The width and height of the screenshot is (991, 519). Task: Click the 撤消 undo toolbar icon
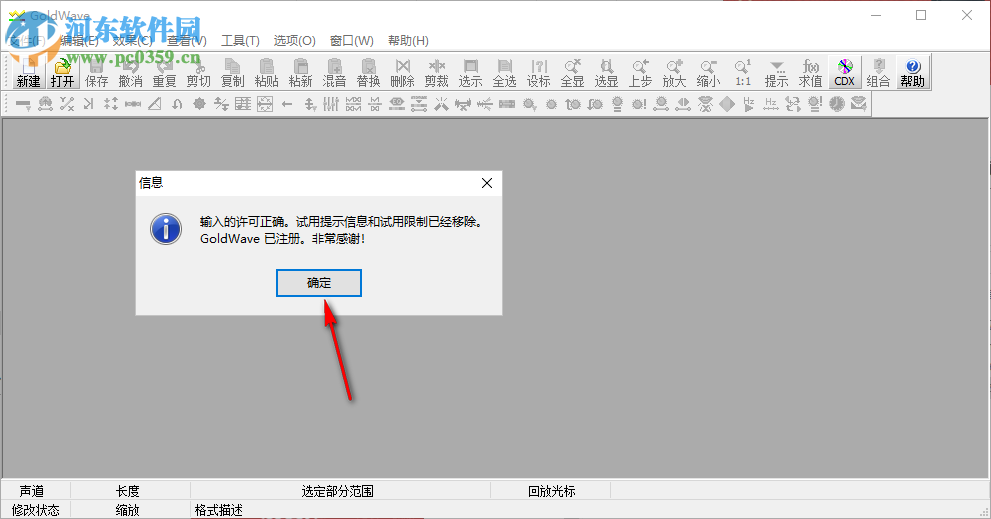tap(131, 73)
